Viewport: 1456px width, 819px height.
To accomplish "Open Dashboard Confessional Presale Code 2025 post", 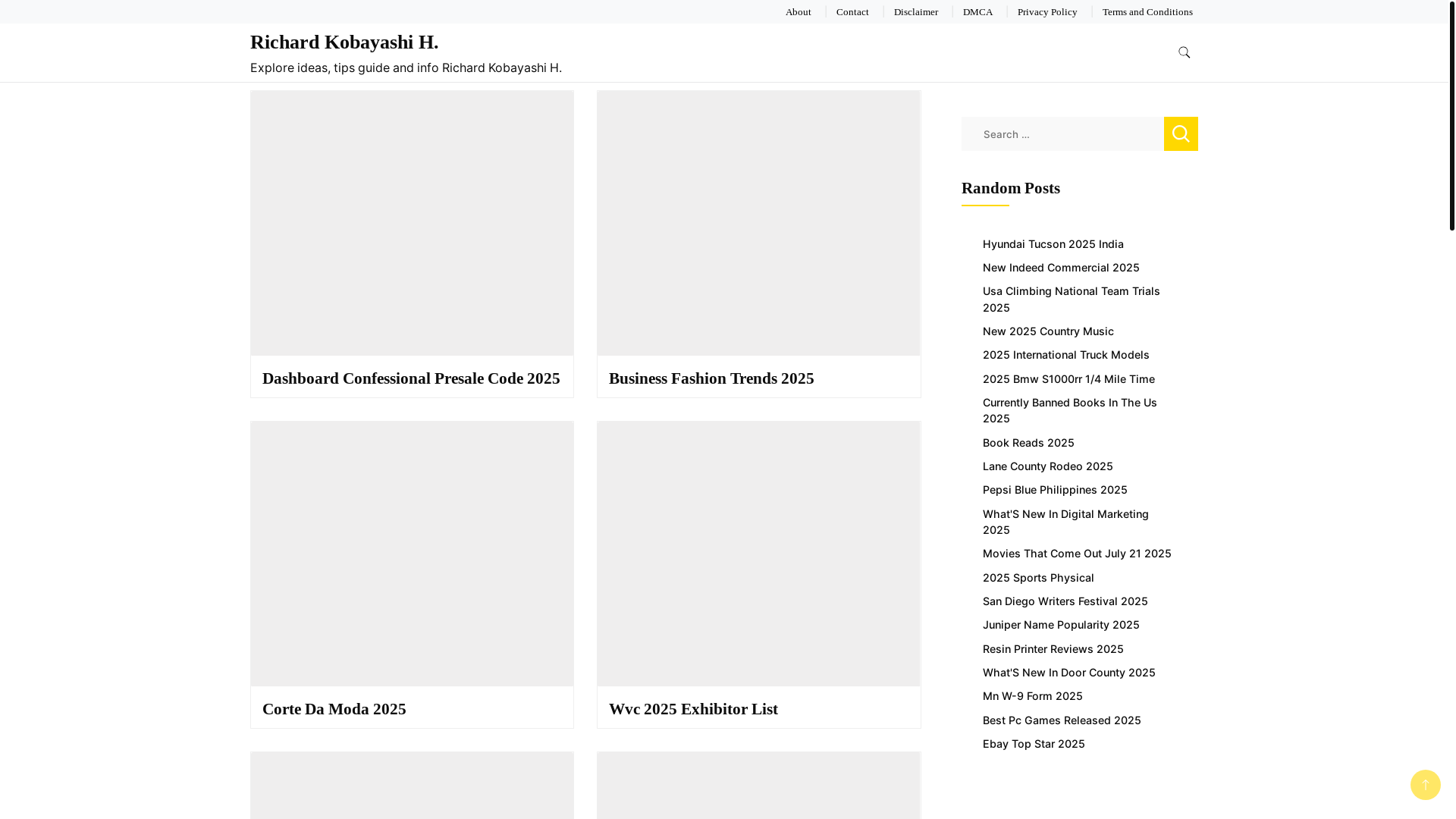I will [411, 378].
